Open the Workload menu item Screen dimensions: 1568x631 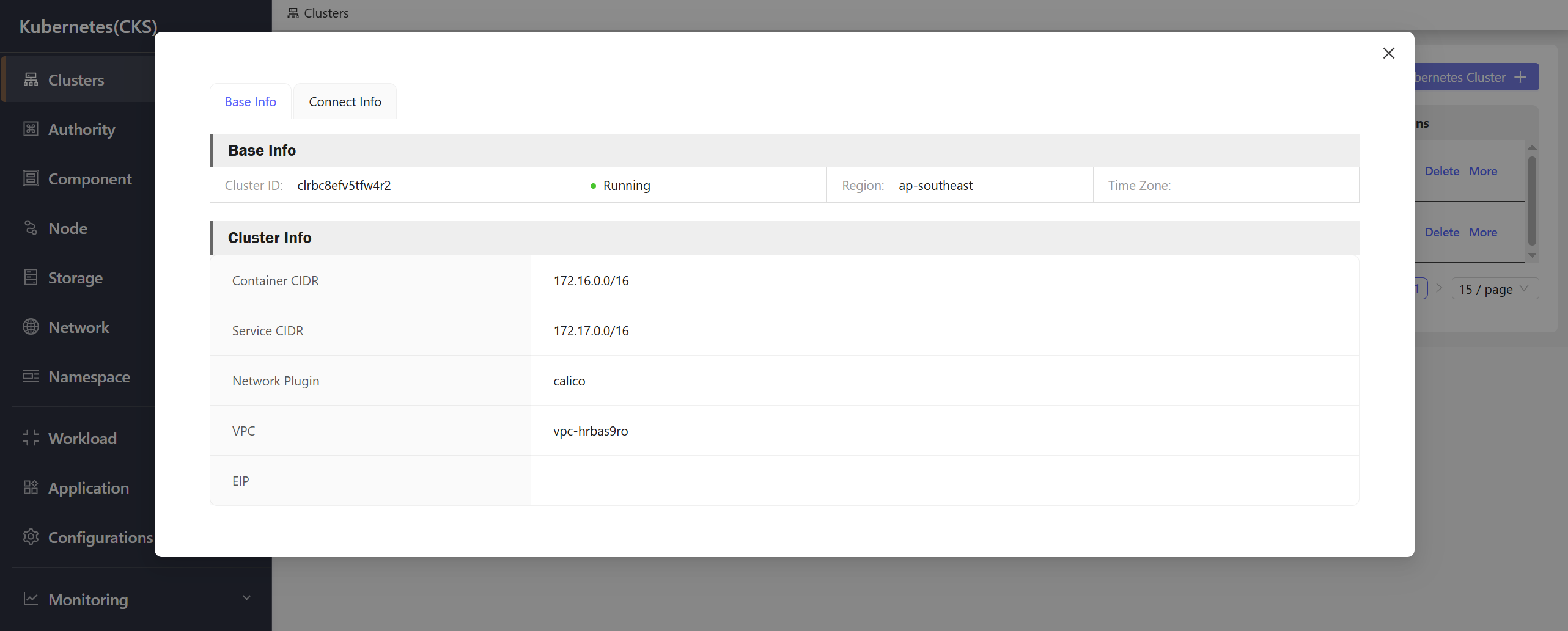(x=77, y=438)
